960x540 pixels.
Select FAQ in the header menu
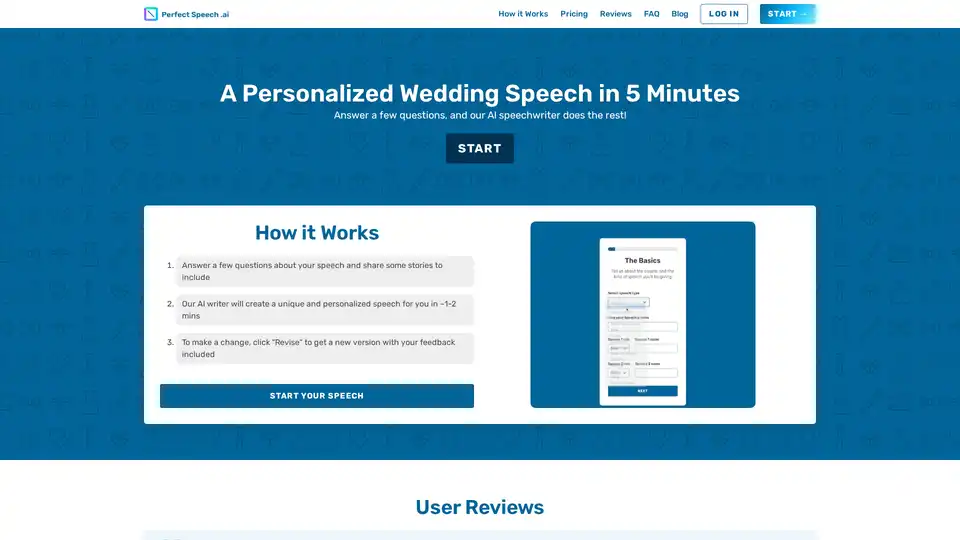[x=651, y=14]
